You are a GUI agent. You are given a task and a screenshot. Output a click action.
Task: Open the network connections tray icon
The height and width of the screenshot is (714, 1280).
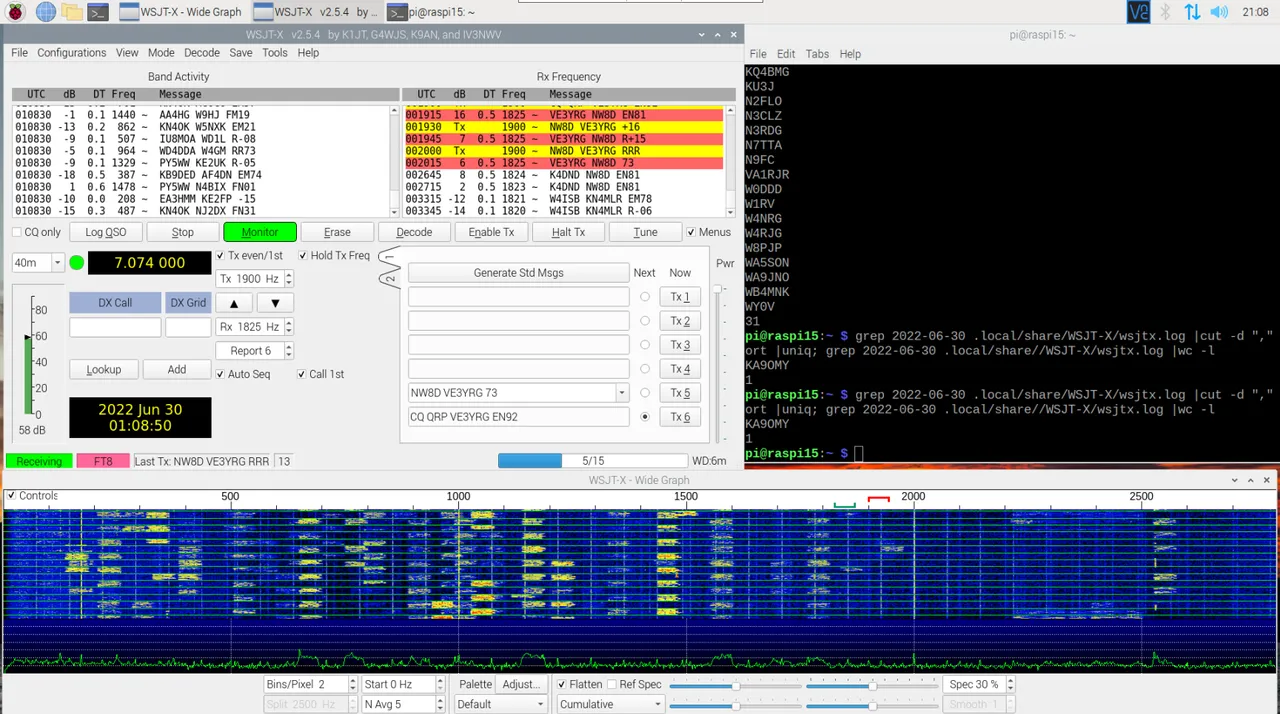click(x=1192, y=12)
